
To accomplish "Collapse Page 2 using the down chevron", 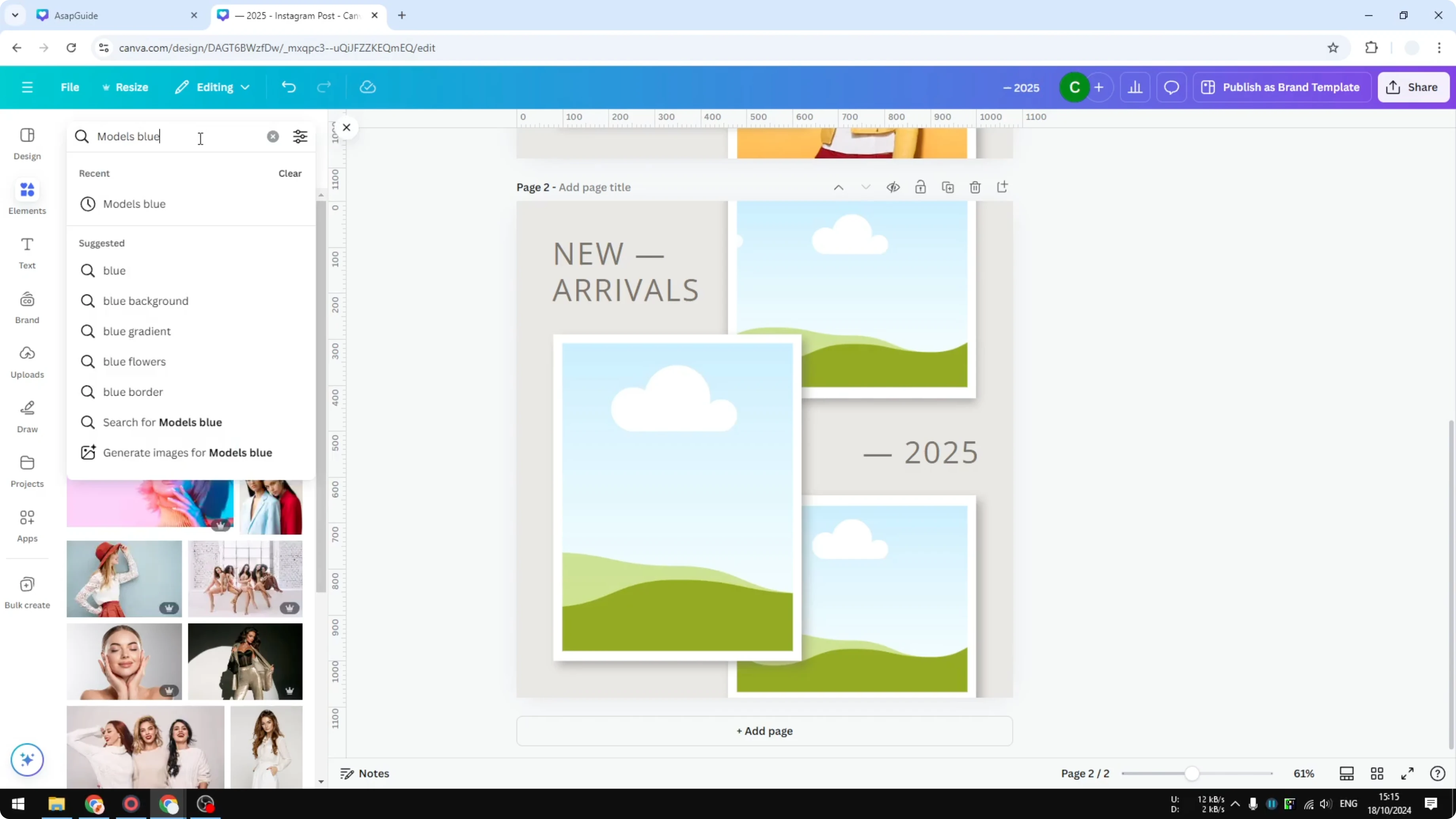I will tap(866, 186).
